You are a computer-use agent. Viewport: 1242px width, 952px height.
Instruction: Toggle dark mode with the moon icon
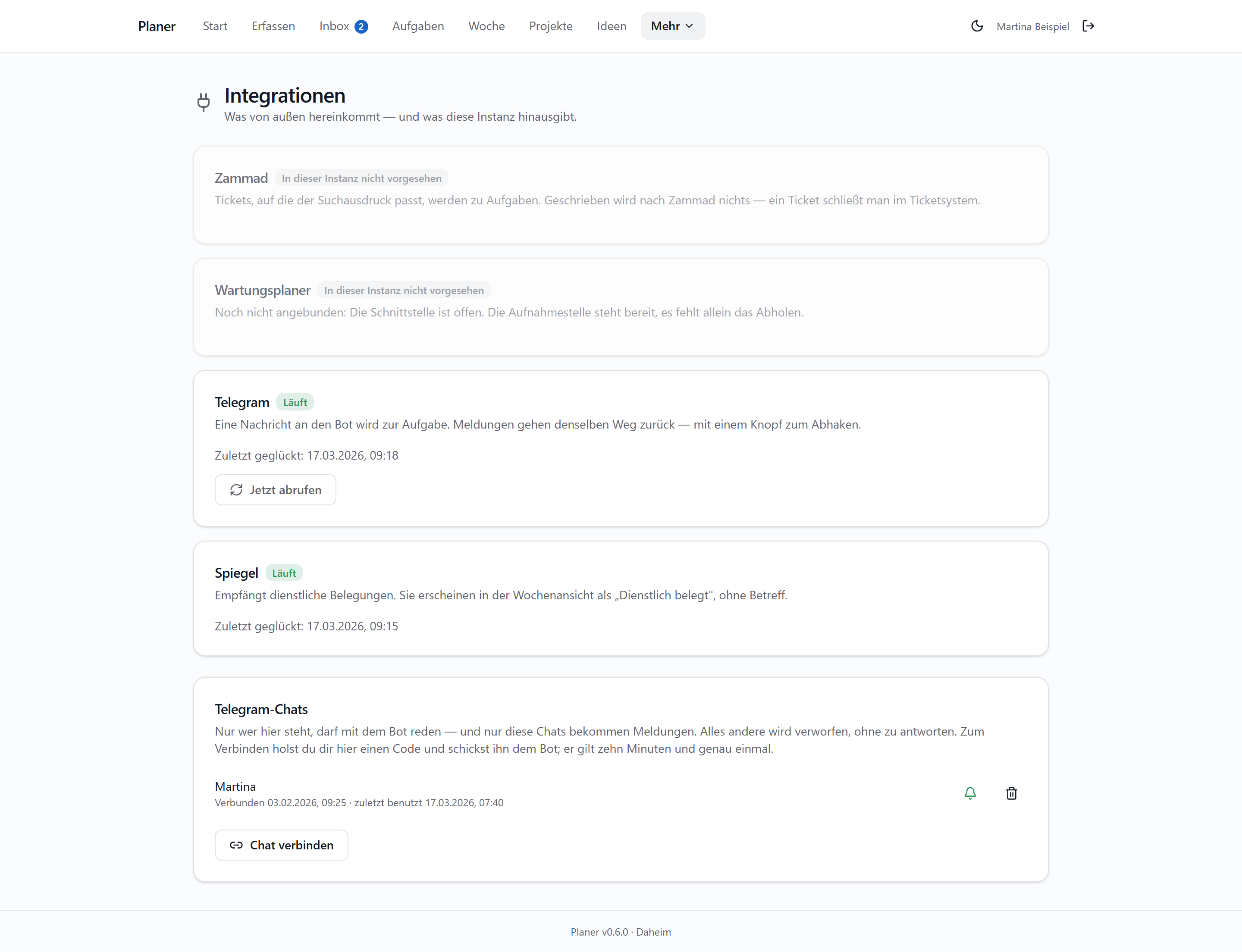click(977, 26)
